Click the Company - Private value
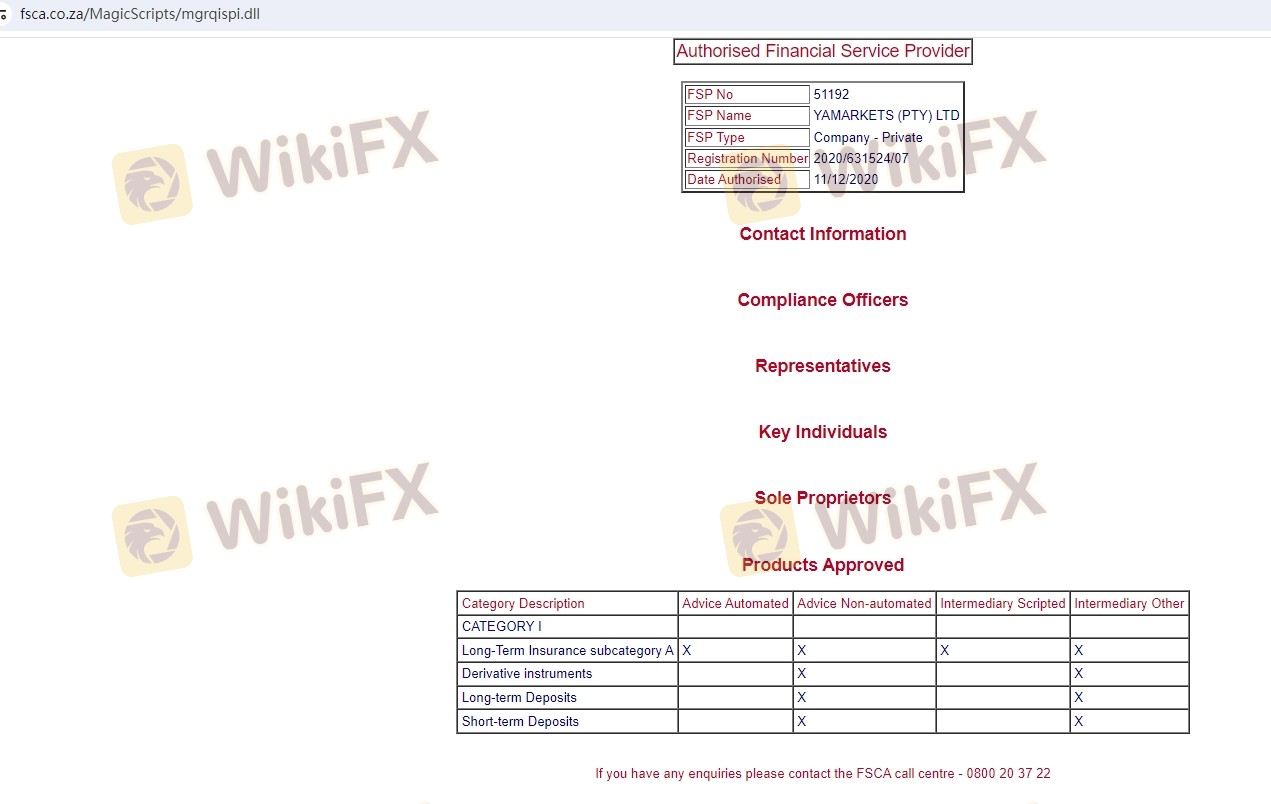Screen dimensions: 1271x804 868,137
